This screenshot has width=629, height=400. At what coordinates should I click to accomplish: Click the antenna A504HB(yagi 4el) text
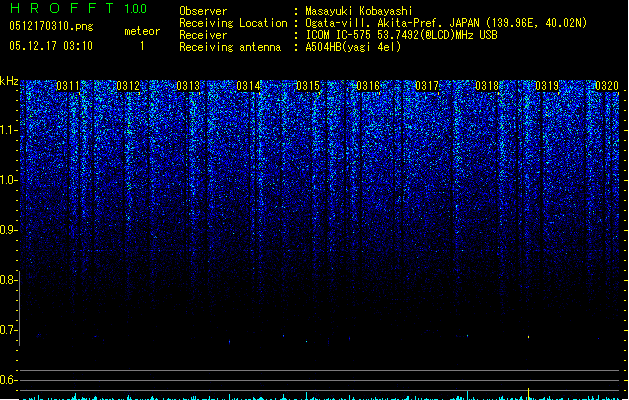[x=353, y=47]
